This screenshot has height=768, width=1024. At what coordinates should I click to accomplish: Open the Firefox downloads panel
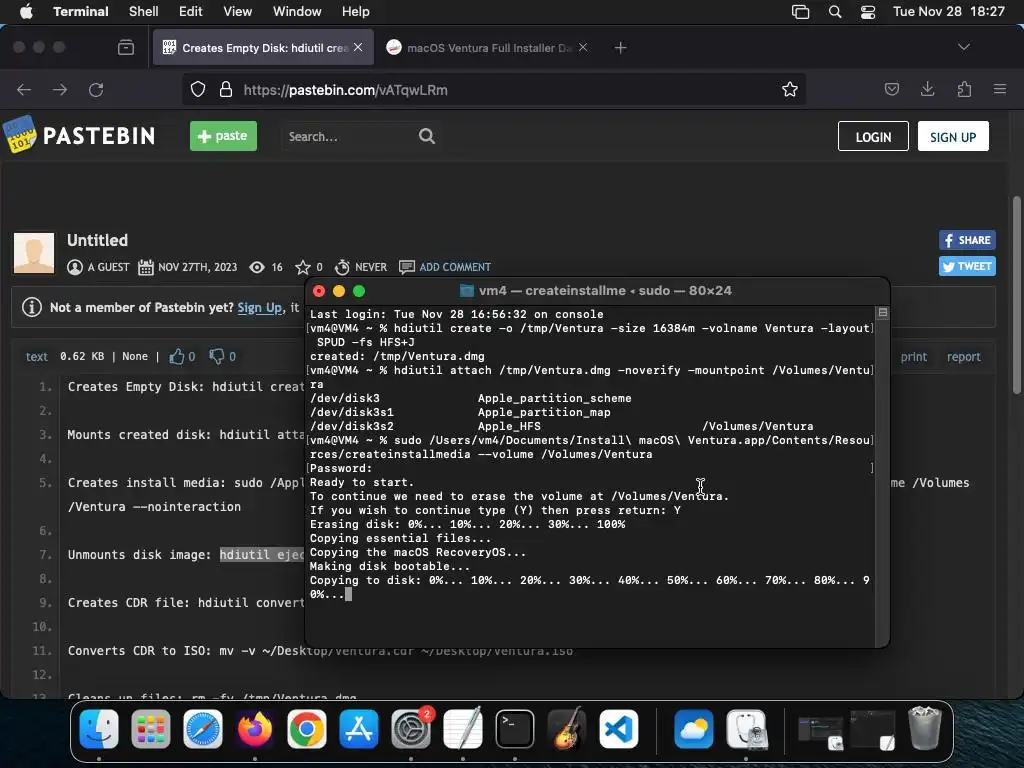pos(927,89)
